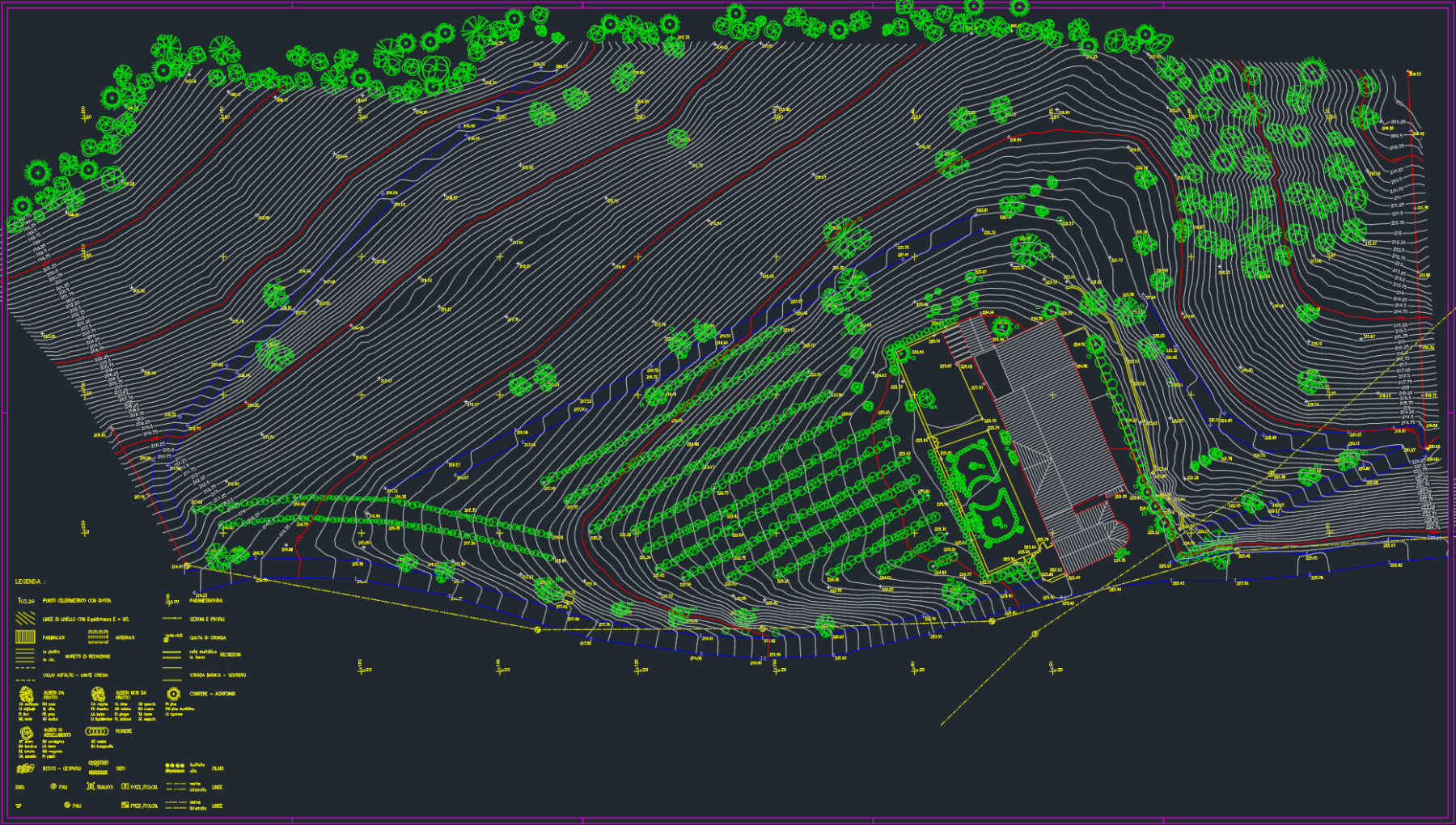Click the non-fruit tree symbol in legend
This screenshot has width=1456, height=825.
coord(98,694)
